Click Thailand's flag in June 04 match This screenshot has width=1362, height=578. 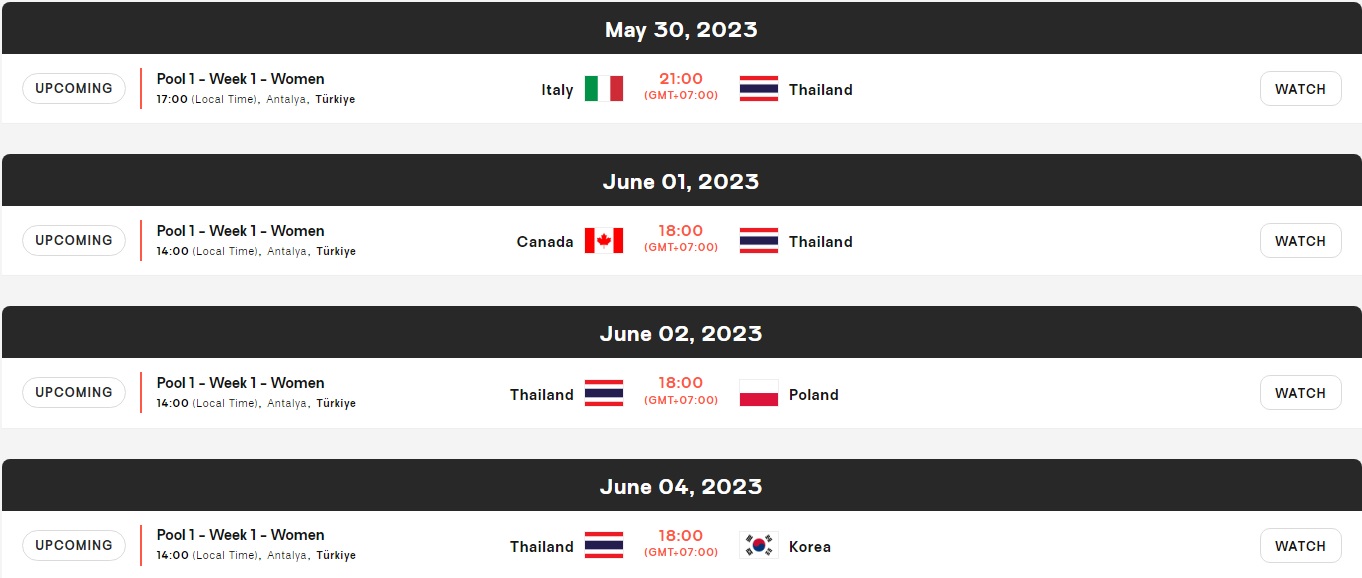tap(604, 546)
